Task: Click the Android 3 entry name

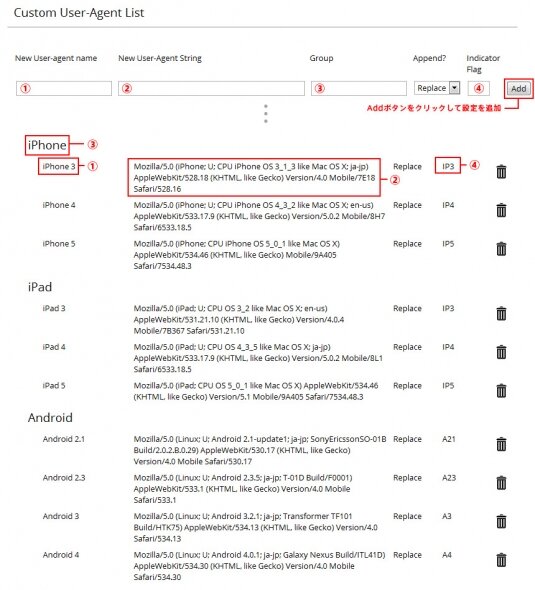Action: [x=61, y=516]
